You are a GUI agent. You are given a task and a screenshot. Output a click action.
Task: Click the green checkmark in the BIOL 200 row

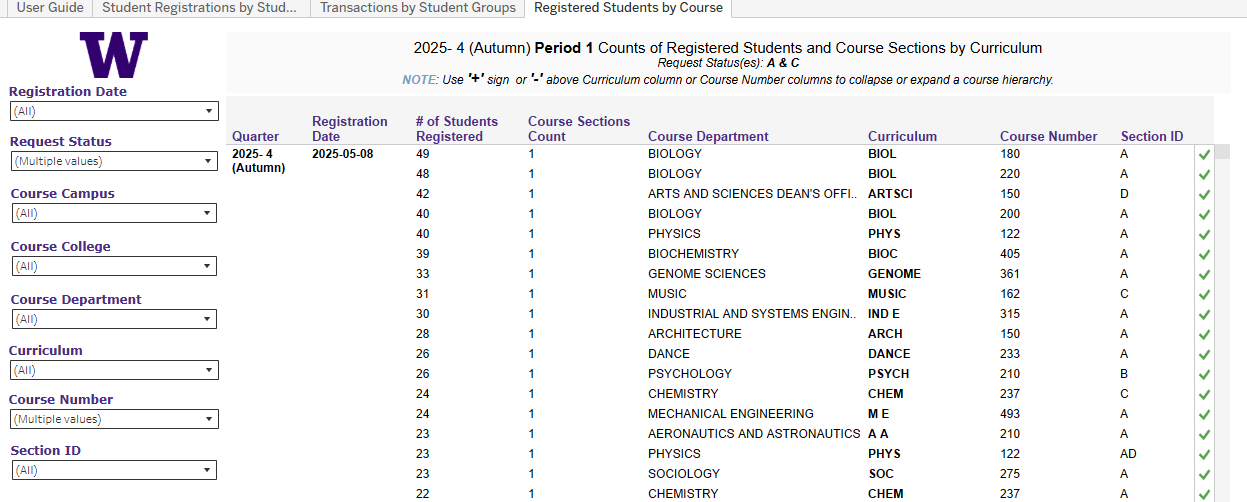1204,214
